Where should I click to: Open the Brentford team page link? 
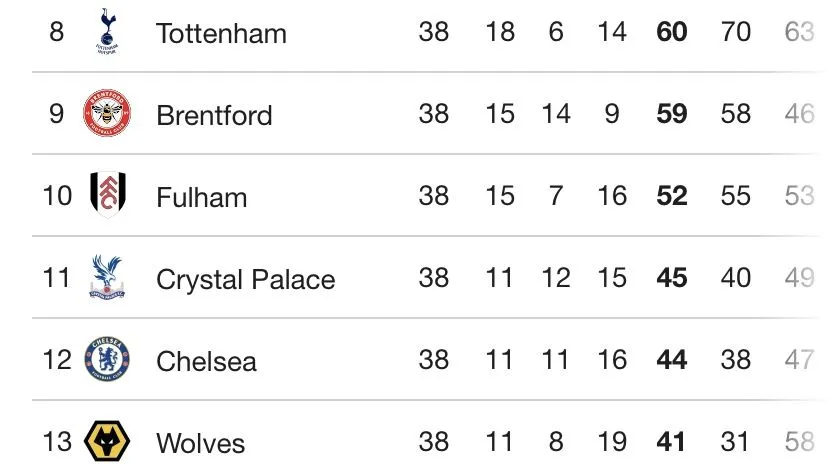pos(214,115)
